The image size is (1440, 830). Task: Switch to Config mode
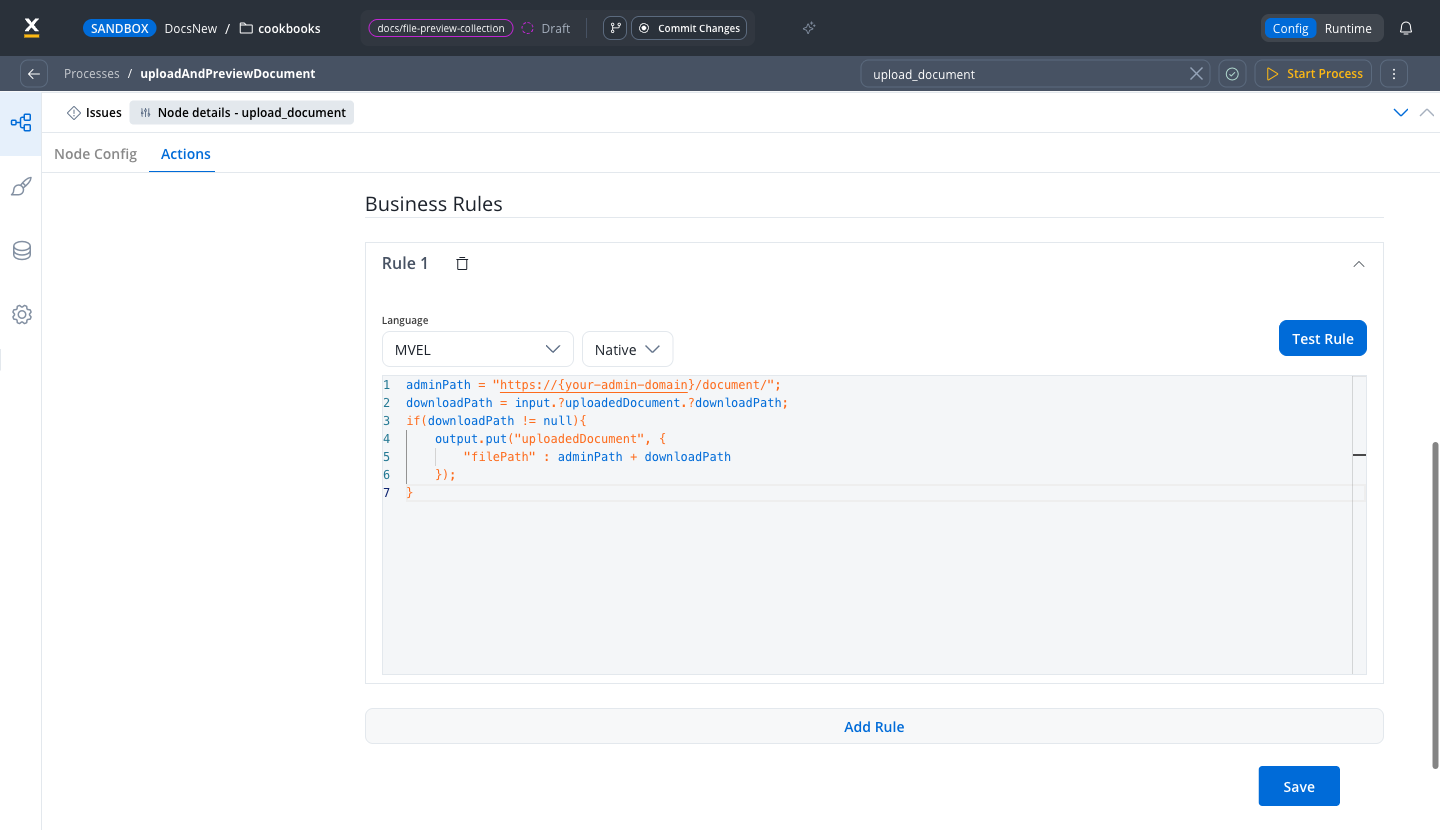1290,28
